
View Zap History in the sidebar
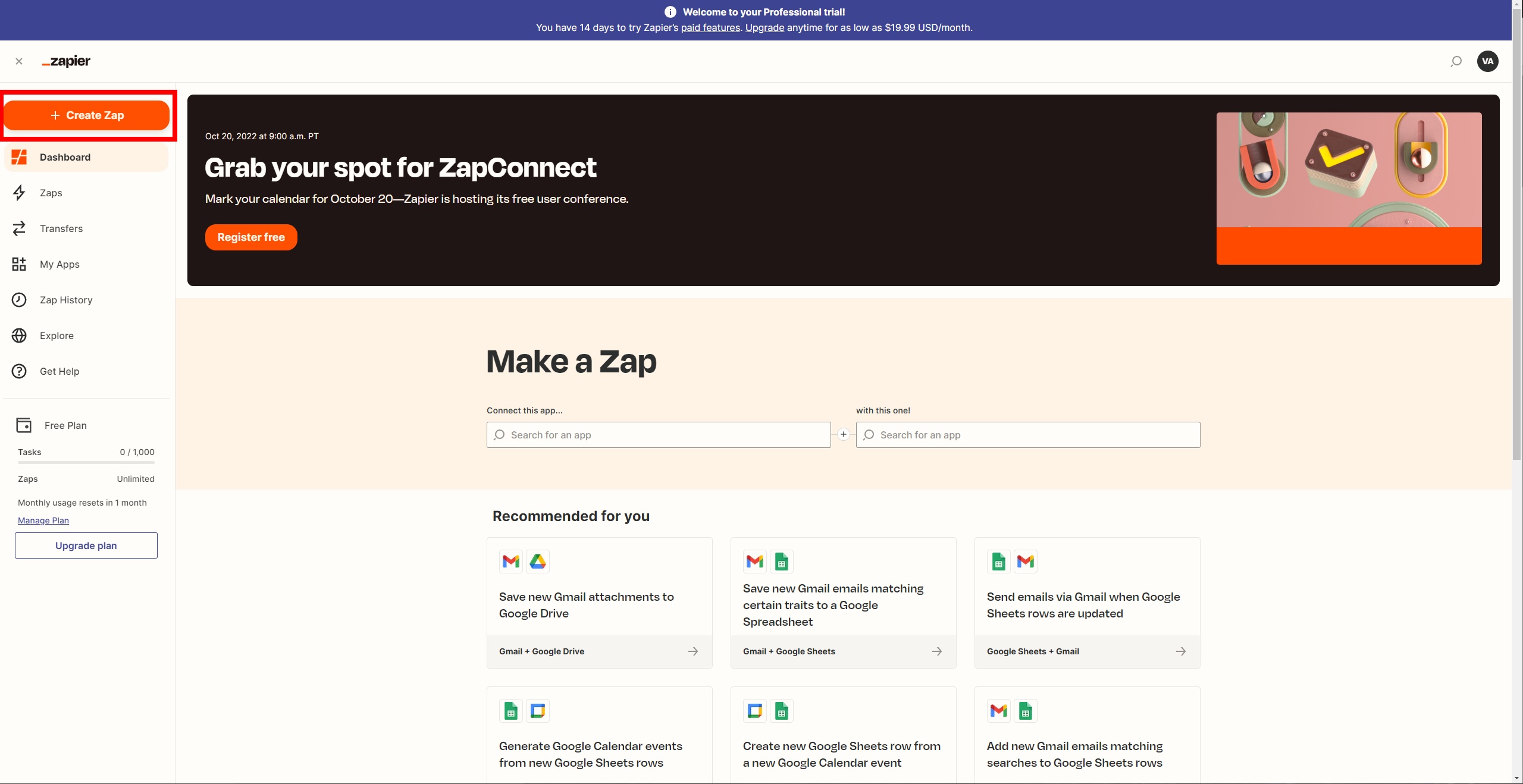[66, 300]
